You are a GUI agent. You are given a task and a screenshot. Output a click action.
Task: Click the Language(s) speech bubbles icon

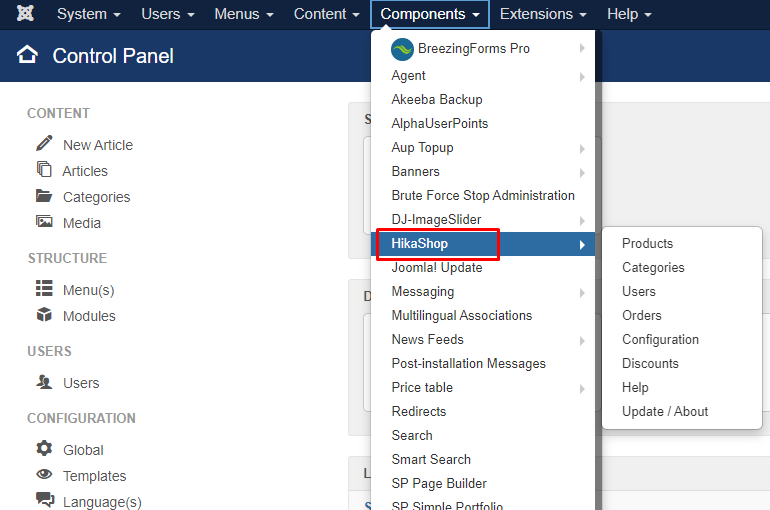click(45, 499)
